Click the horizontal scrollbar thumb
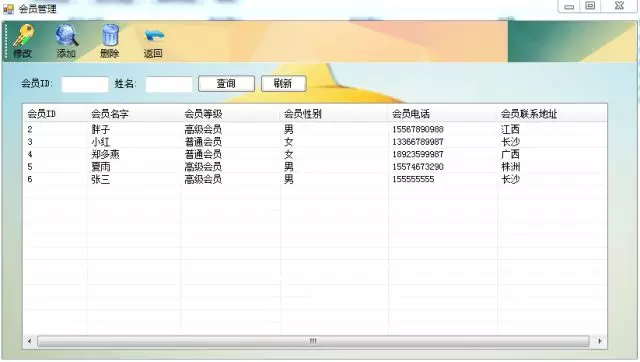 313,341
